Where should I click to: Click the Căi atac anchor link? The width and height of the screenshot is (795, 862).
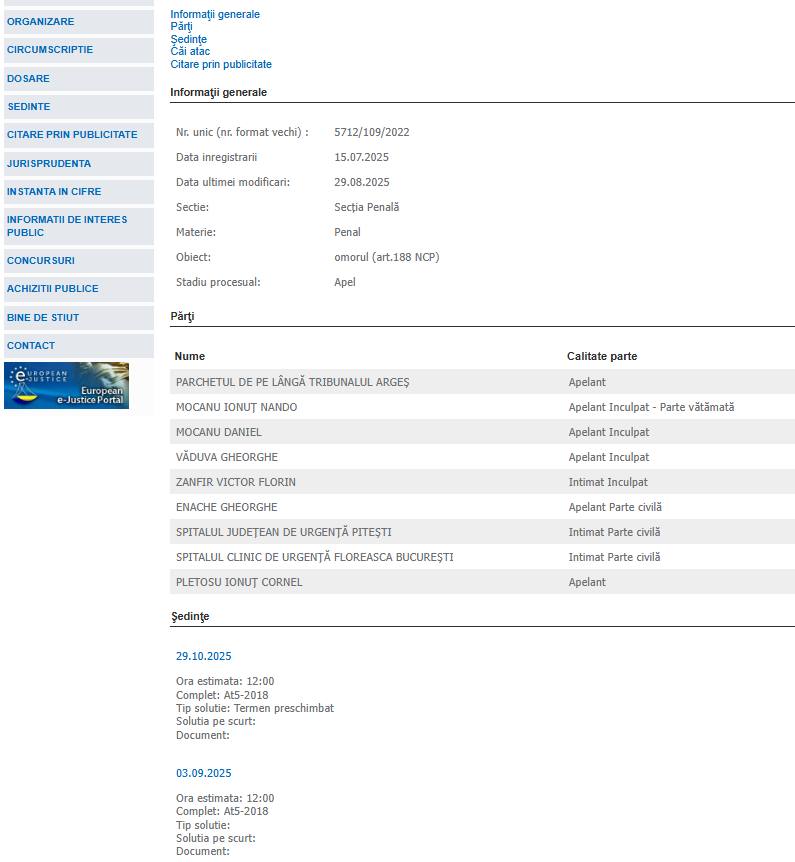pyautogui.click(x=190, y=52)
